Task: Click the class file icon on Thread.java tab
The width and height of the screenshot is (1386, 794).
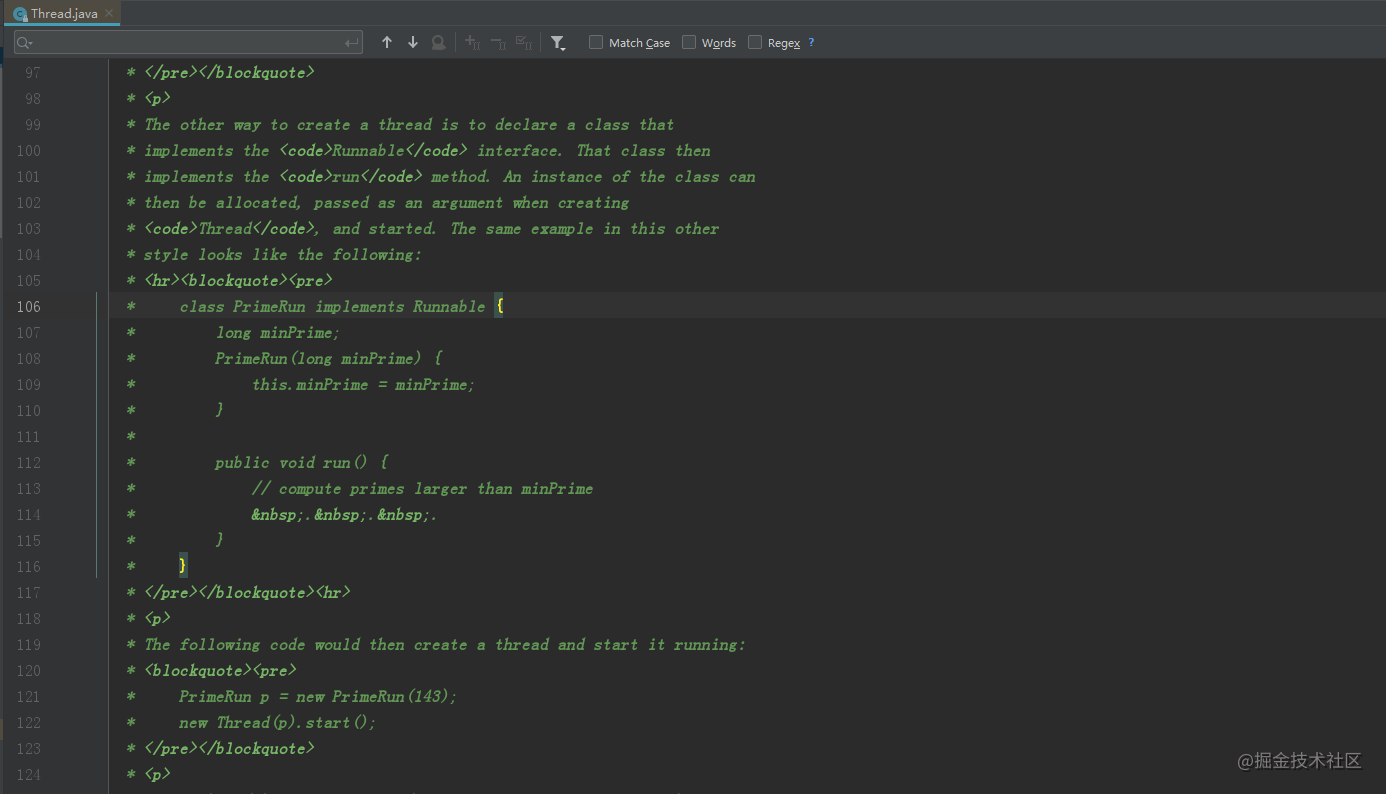Action: tap(20, 14)
